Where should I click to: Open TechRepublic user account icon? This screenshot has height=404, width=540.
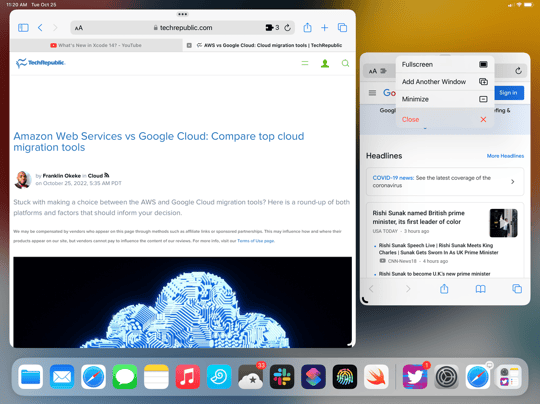tap(325, 63)
